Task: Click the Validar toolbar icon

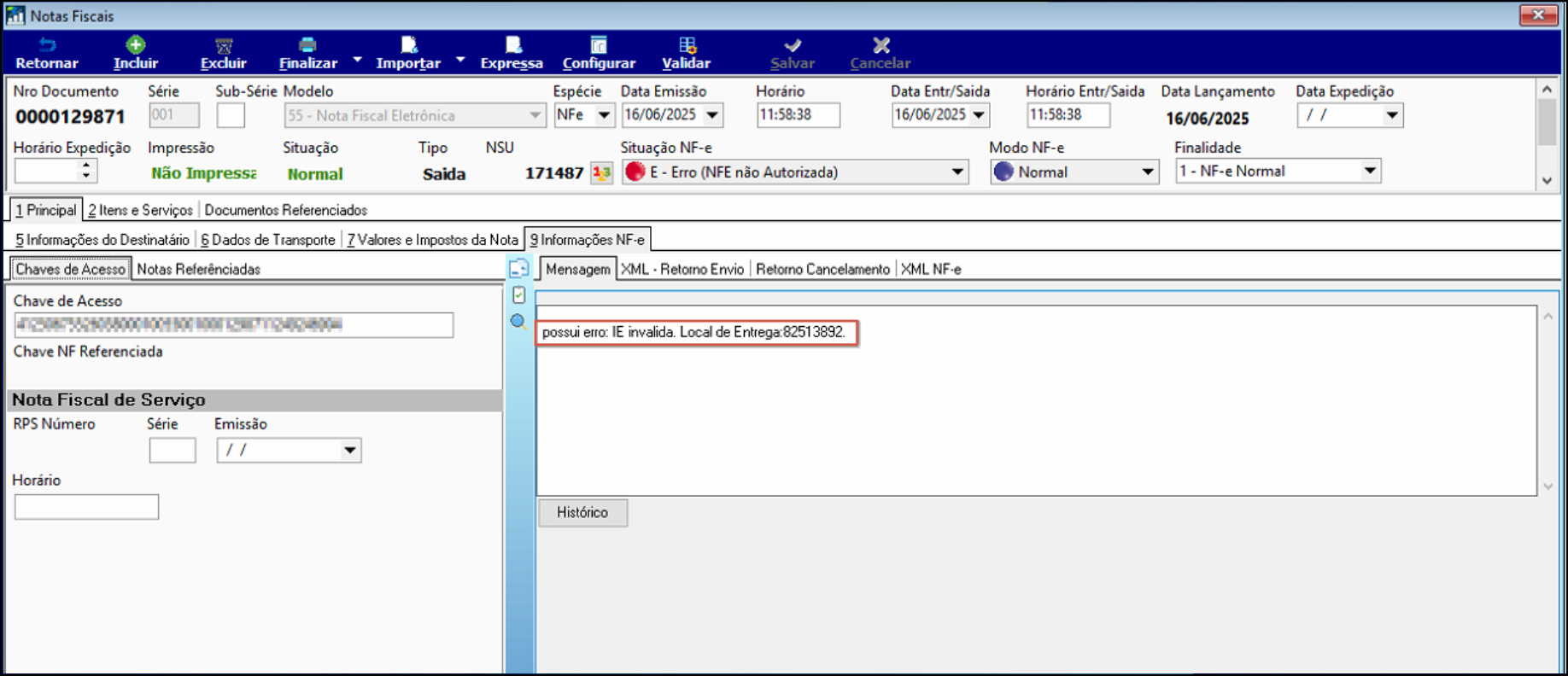Action: 687,44
